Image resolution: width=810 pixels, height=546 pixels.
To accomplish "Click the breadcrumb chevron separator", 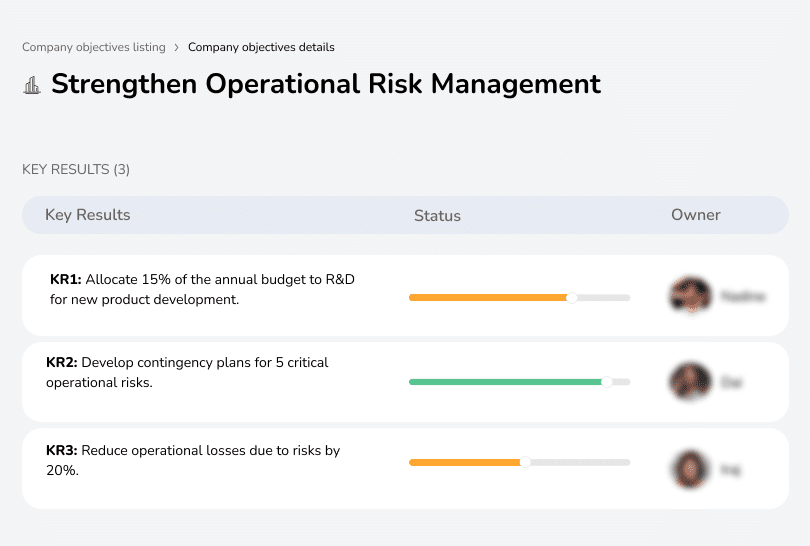I will pyautogui.click(x=177, y=48).
